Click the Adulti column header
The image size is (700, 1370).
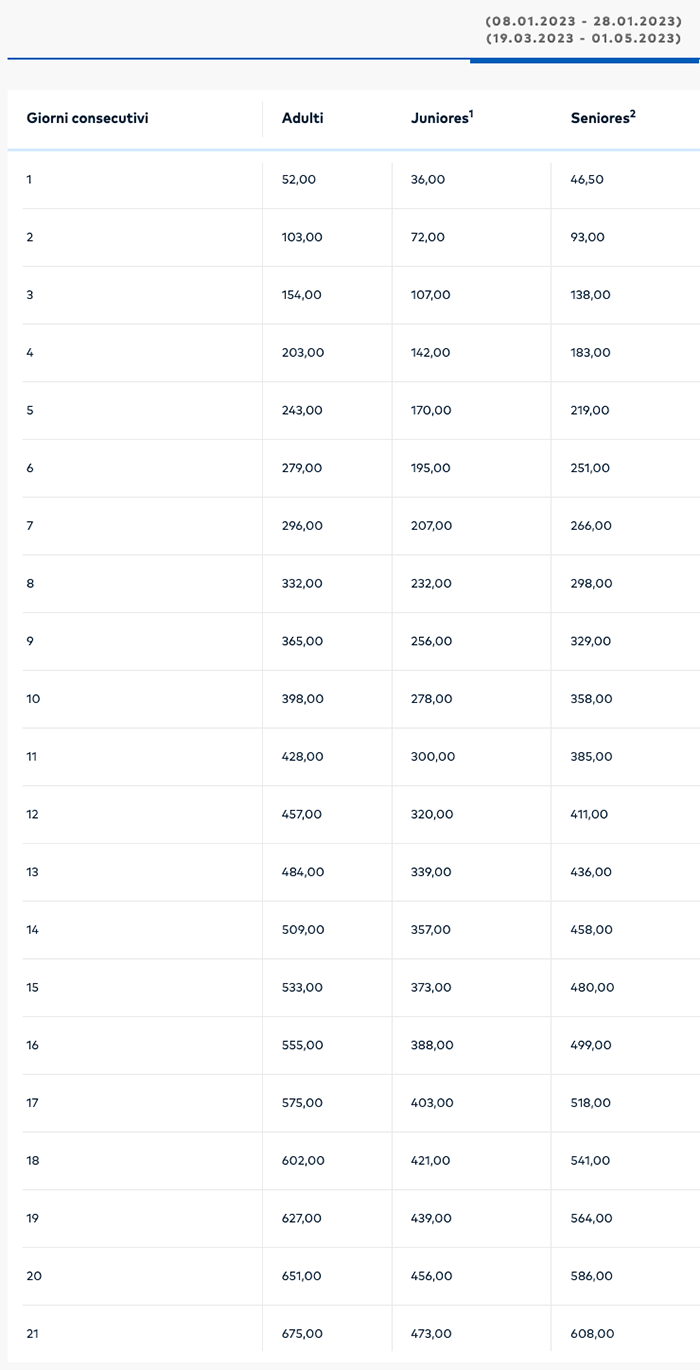coord(303,118)
